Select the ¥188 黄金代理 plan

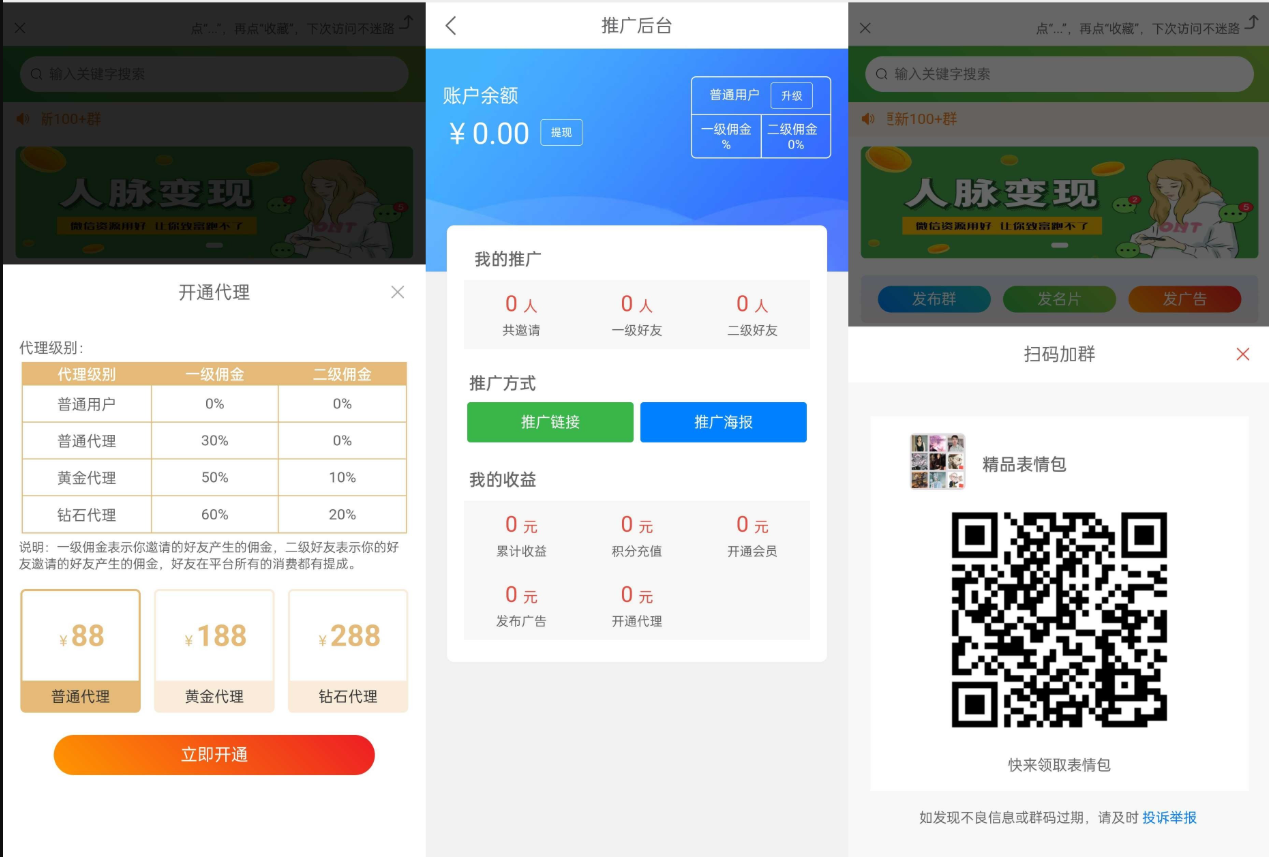214,651
